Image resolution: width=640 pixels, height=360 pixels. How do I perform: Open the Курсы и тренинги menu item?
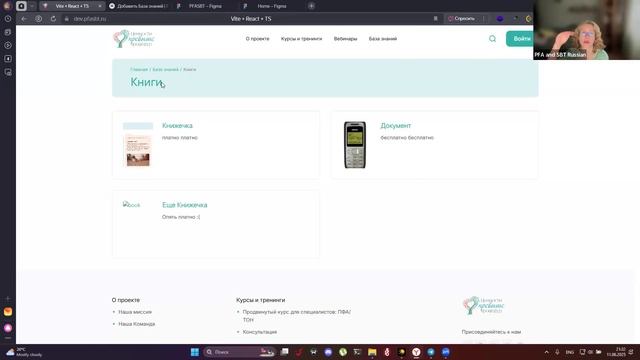point(301,39)
